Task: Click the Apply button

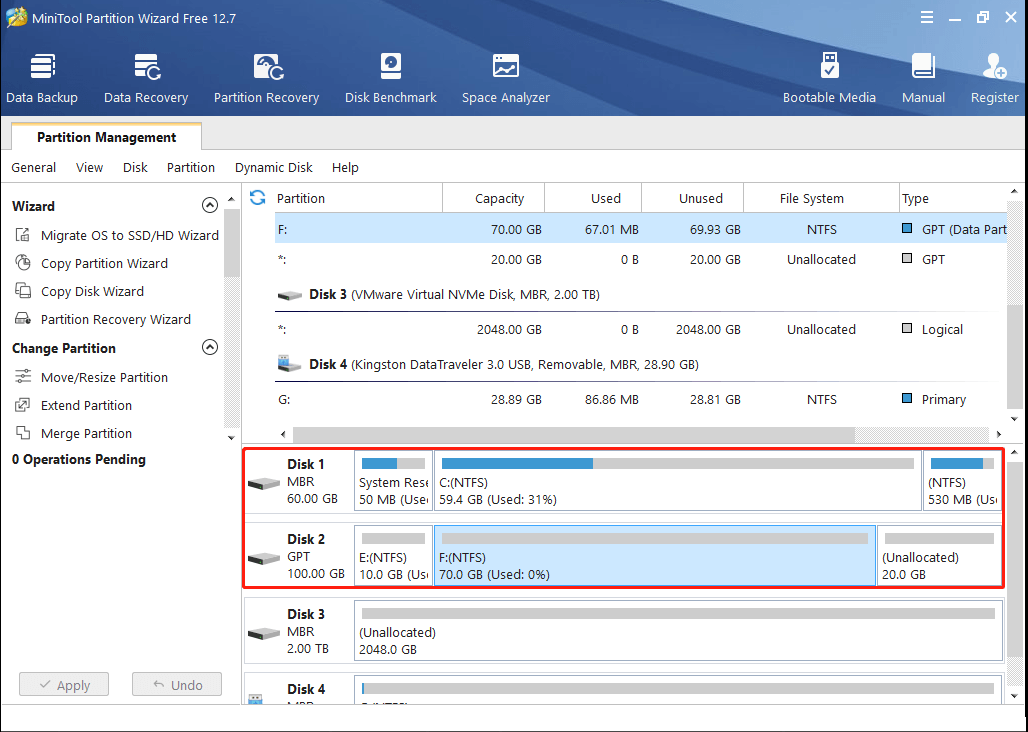Action: 64,684
